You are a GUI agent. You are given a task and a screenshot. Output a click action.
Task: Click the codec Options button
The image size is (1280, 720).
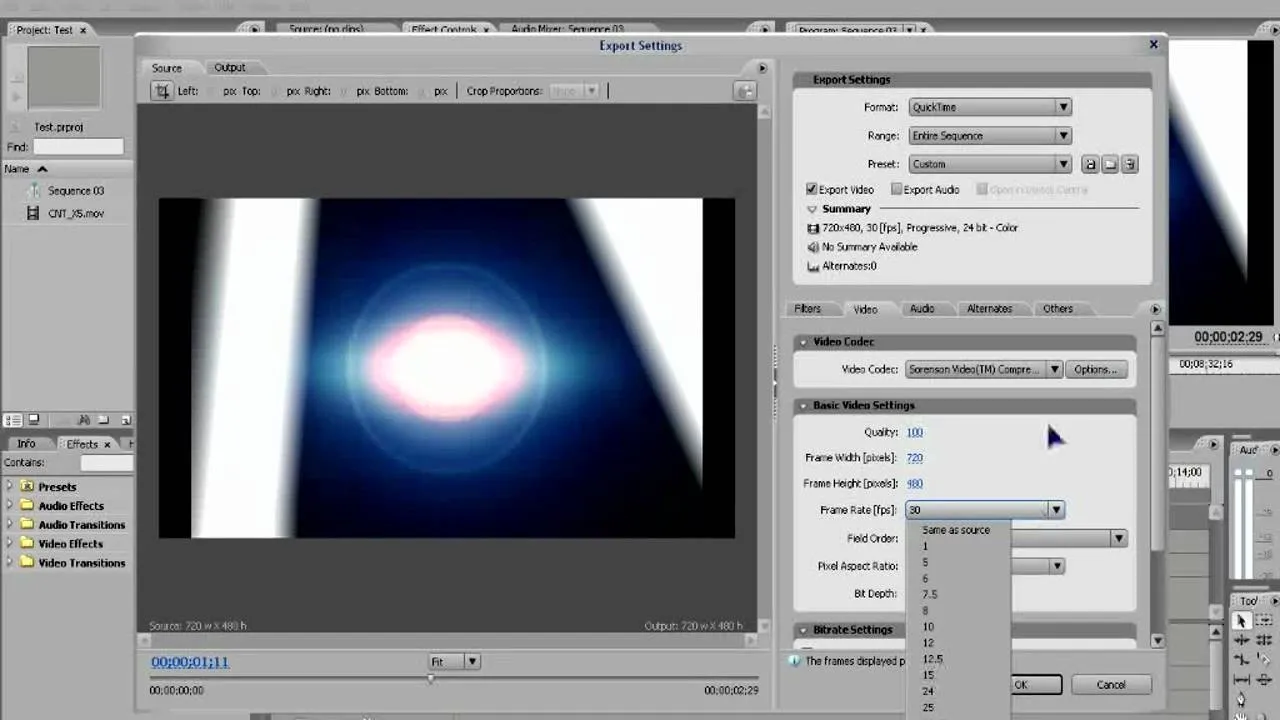click(x=1096, y=369)
